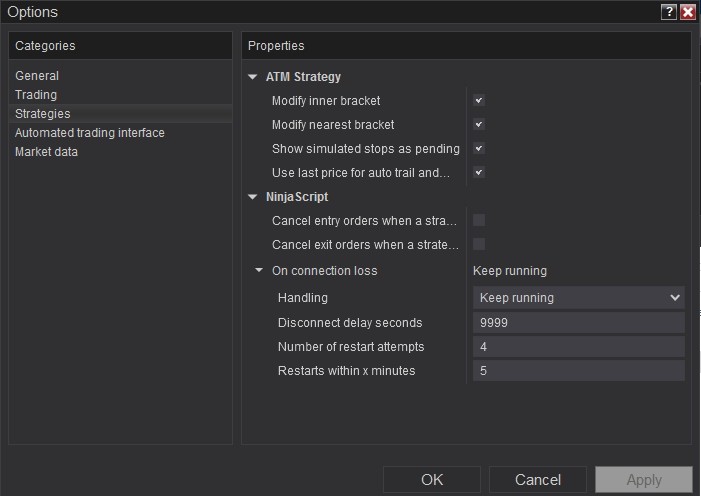This screenshot has width=701, height=496.
Task: Click the Cancel button
Action: pos(537,480)
